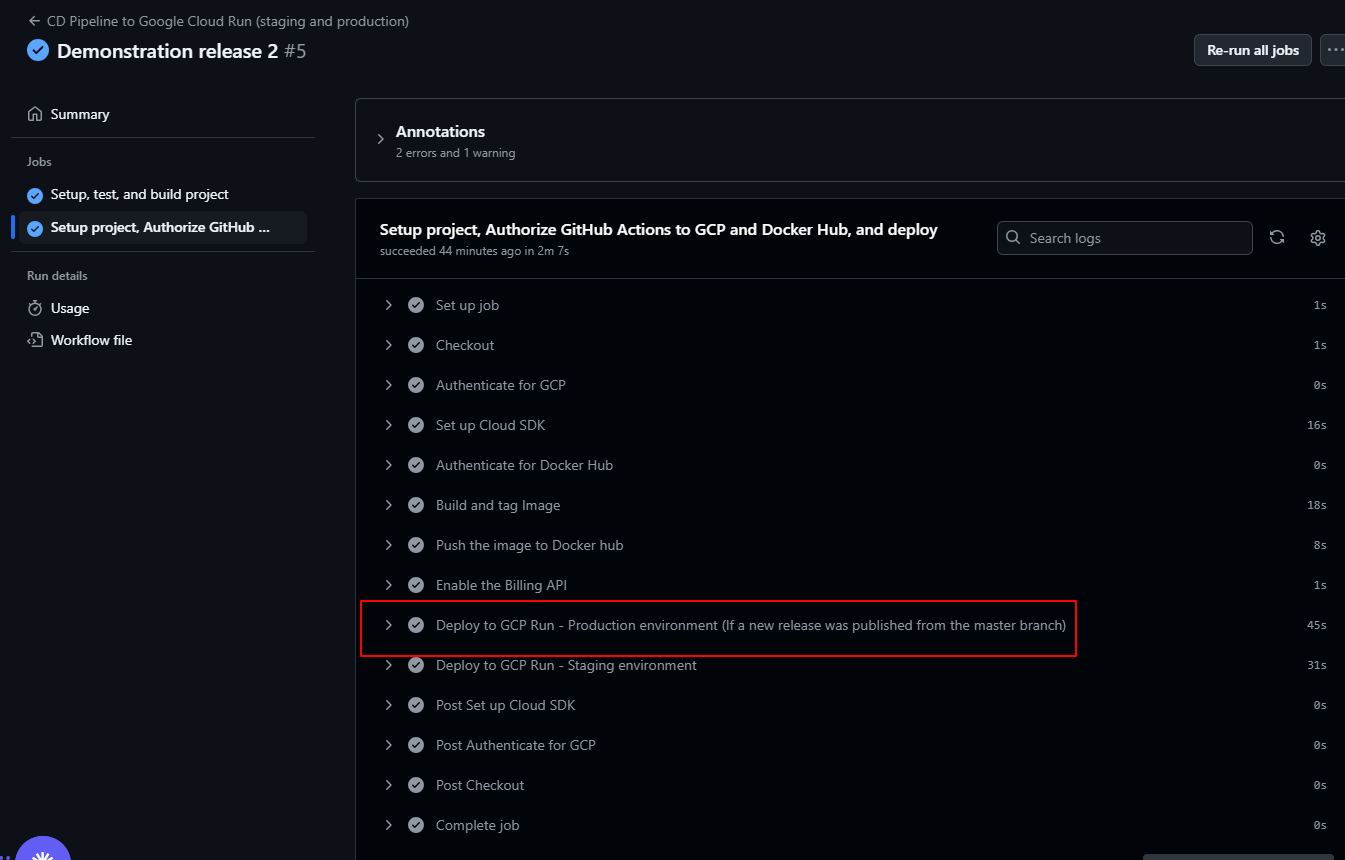Click status check icon of Enable the Billing API
The image size is (1345, 860).
pos(416,585)
